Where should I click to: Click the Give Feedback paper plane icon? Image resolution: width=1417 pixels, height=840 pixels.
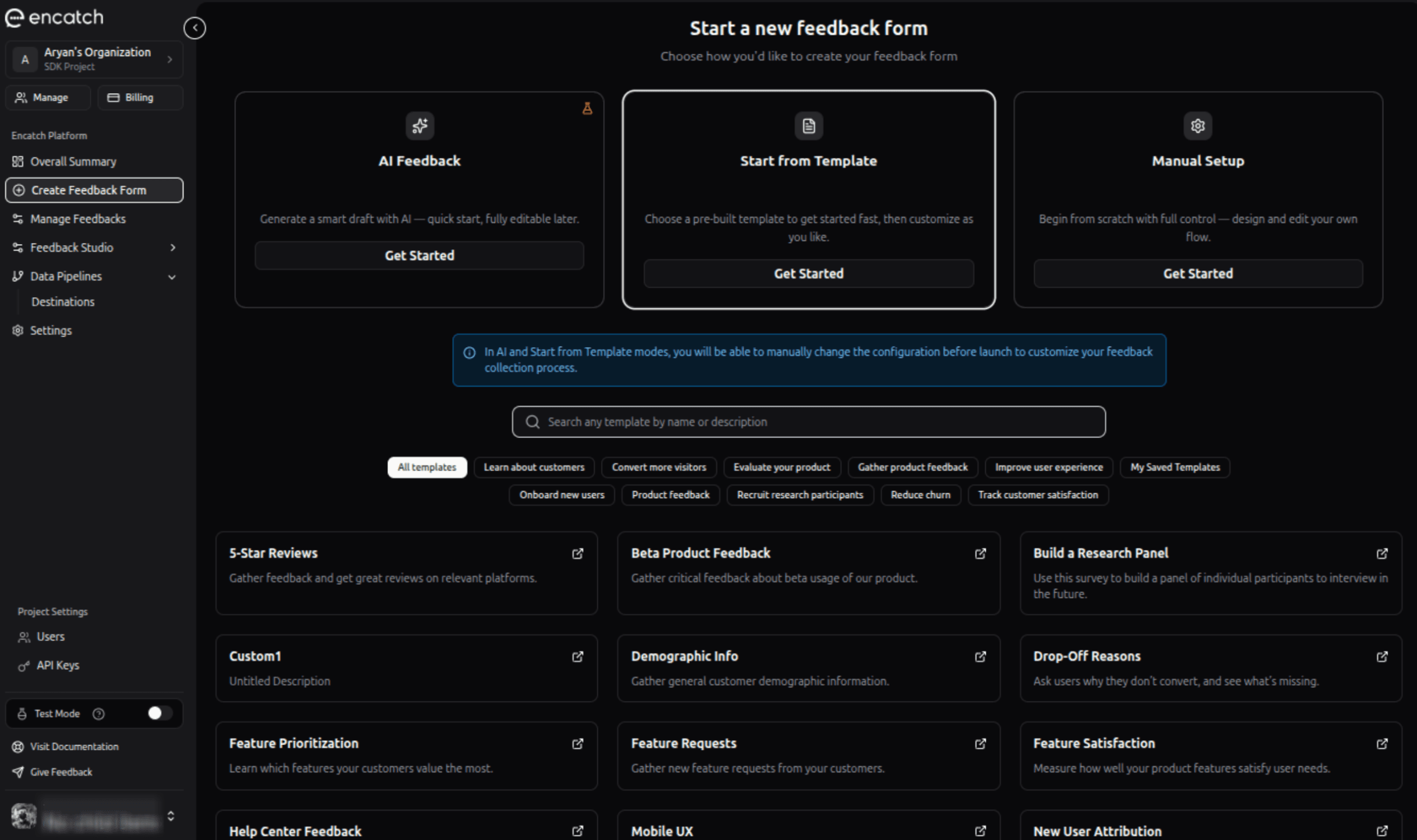[18, 771]
